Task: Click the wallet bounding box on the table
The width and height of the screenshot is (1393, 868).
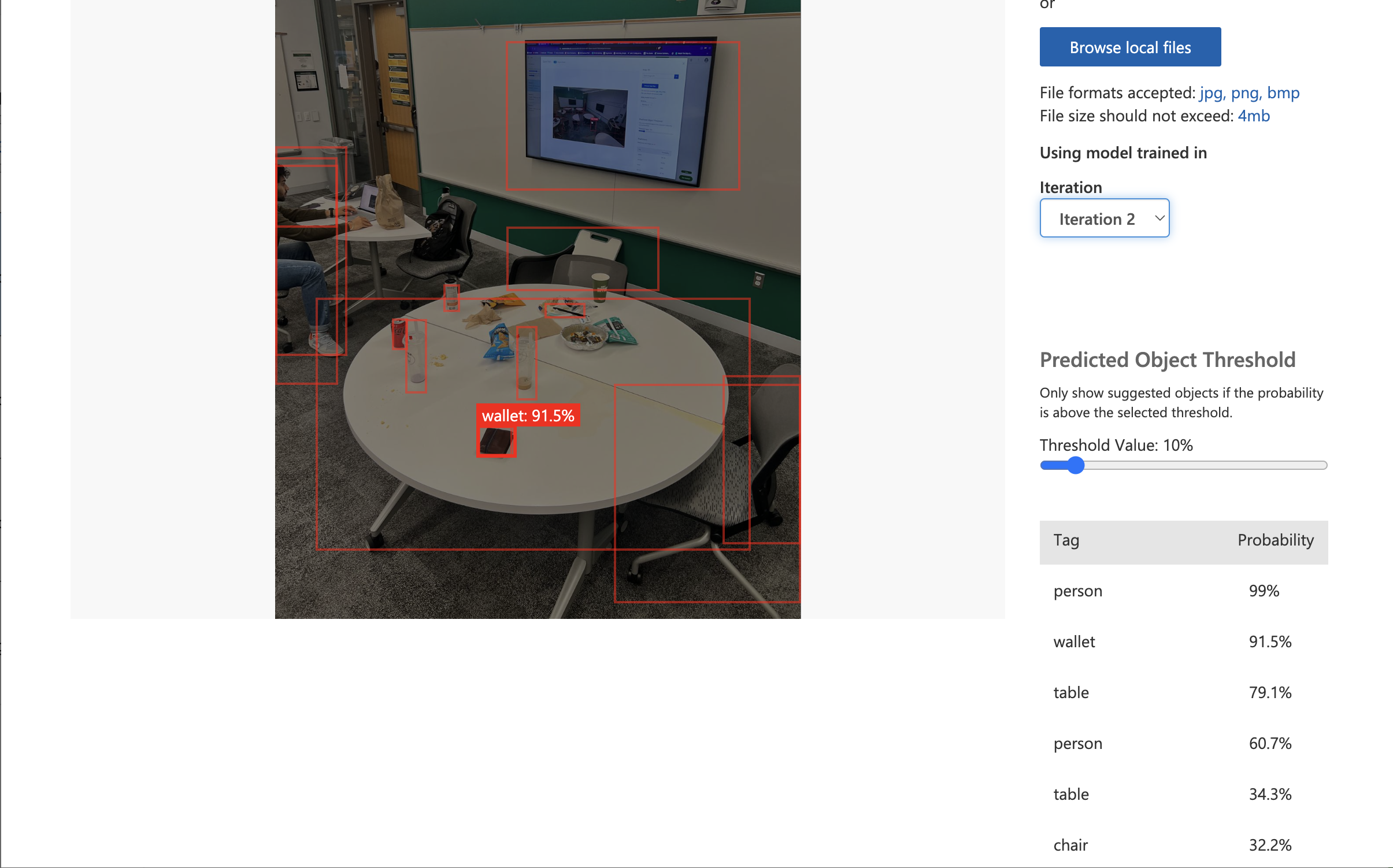Action: pos(496,442)
